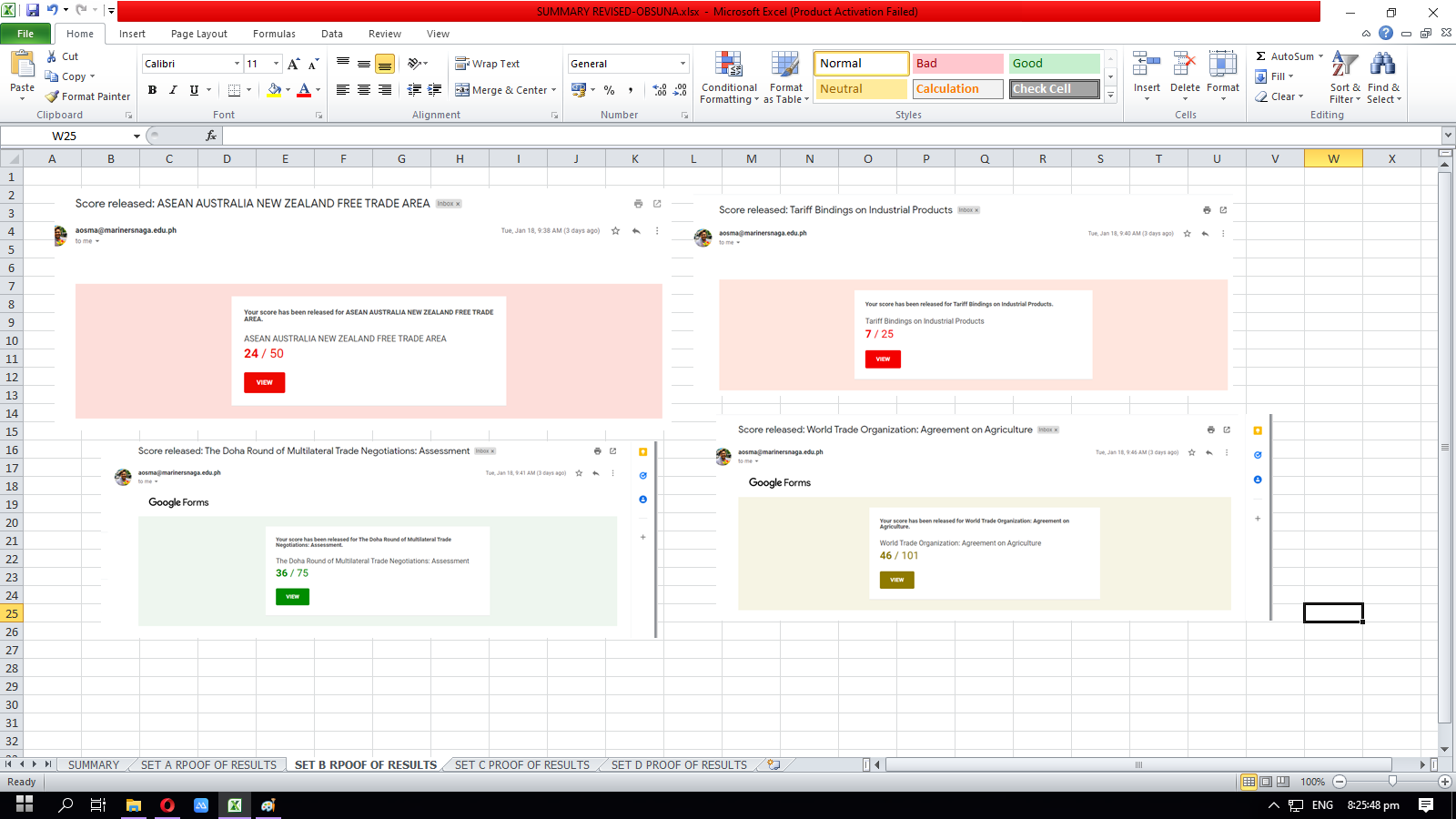
Task: Decrease font size with Shrink Font icon
Action: click(x=313, y=64)
